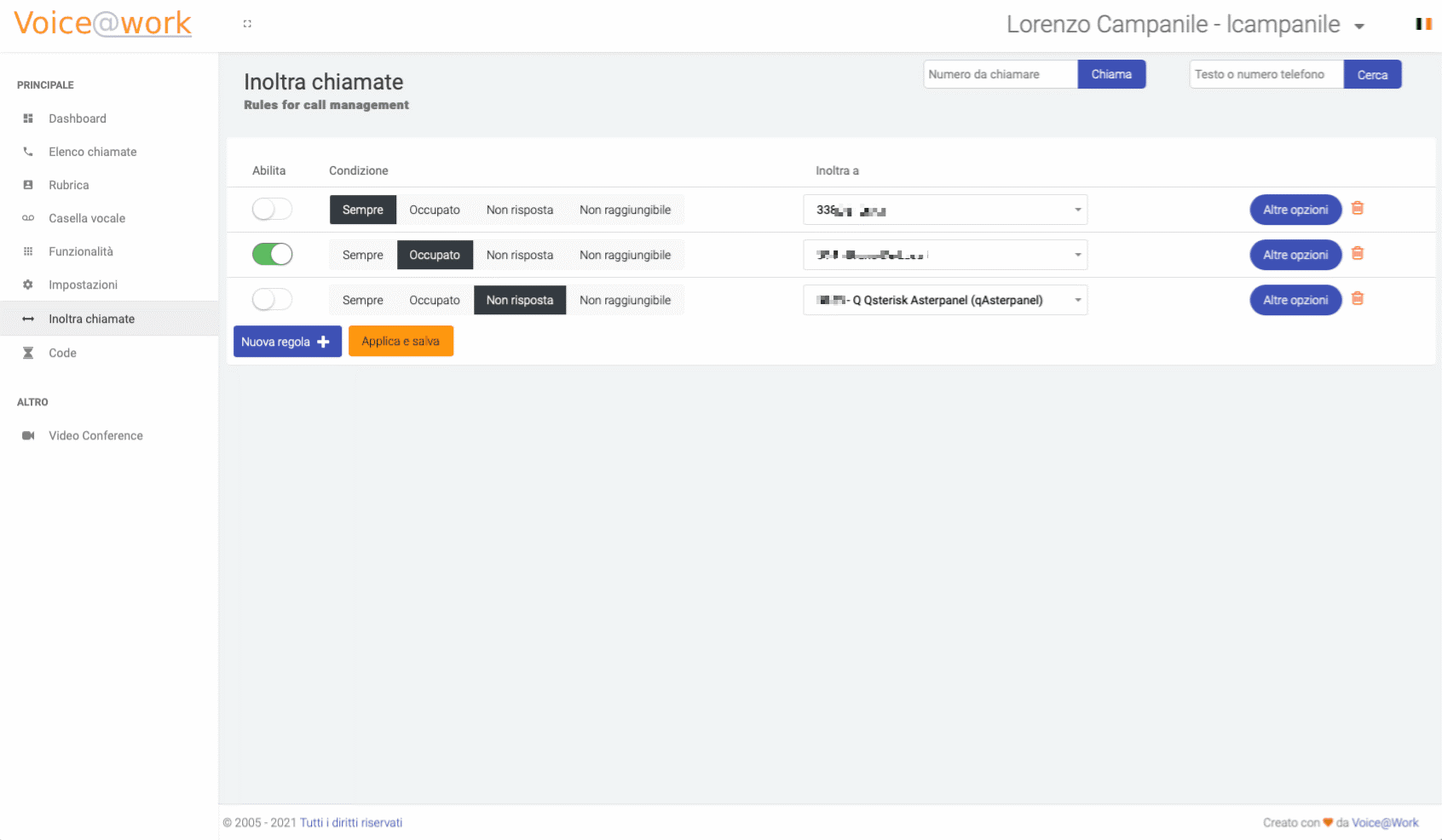Image resolution: width=1442 pixels, height=840 pixels.
Task: Open the Code queue page
Action: [x=62, y=353]
